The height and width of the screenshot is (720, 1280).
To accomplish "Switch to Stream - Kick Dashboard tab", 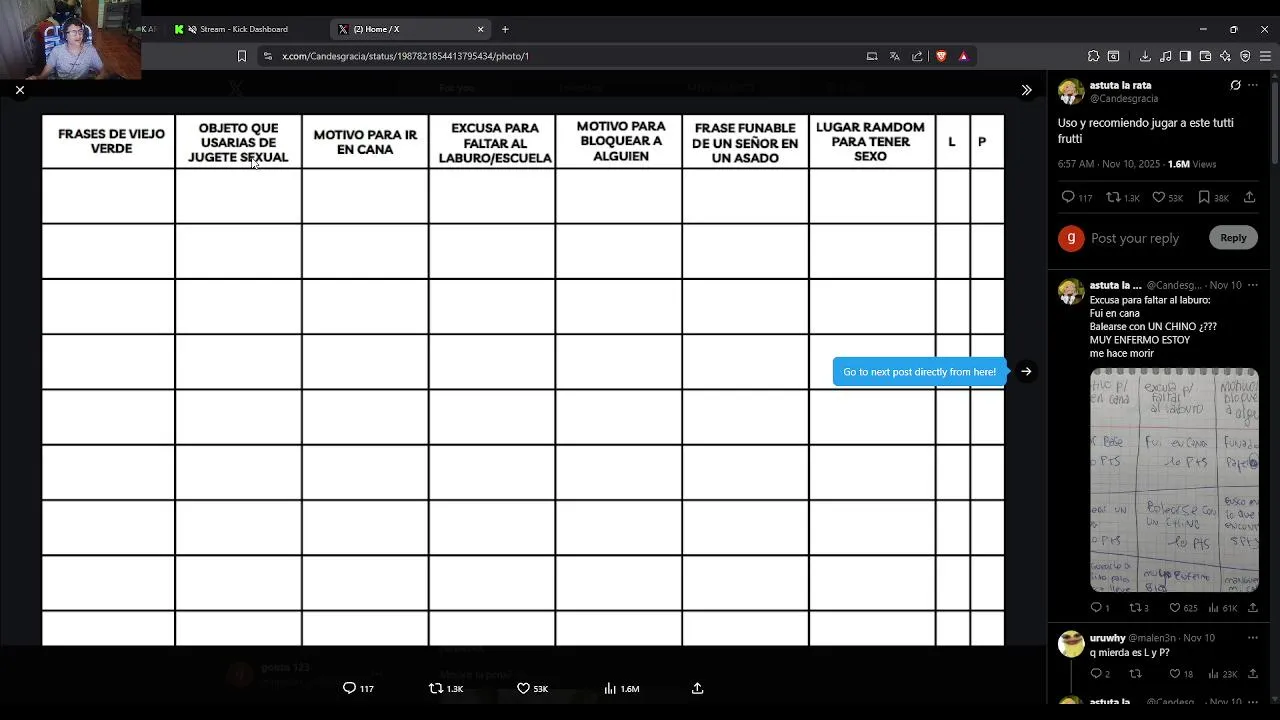I will pos(243,29).
